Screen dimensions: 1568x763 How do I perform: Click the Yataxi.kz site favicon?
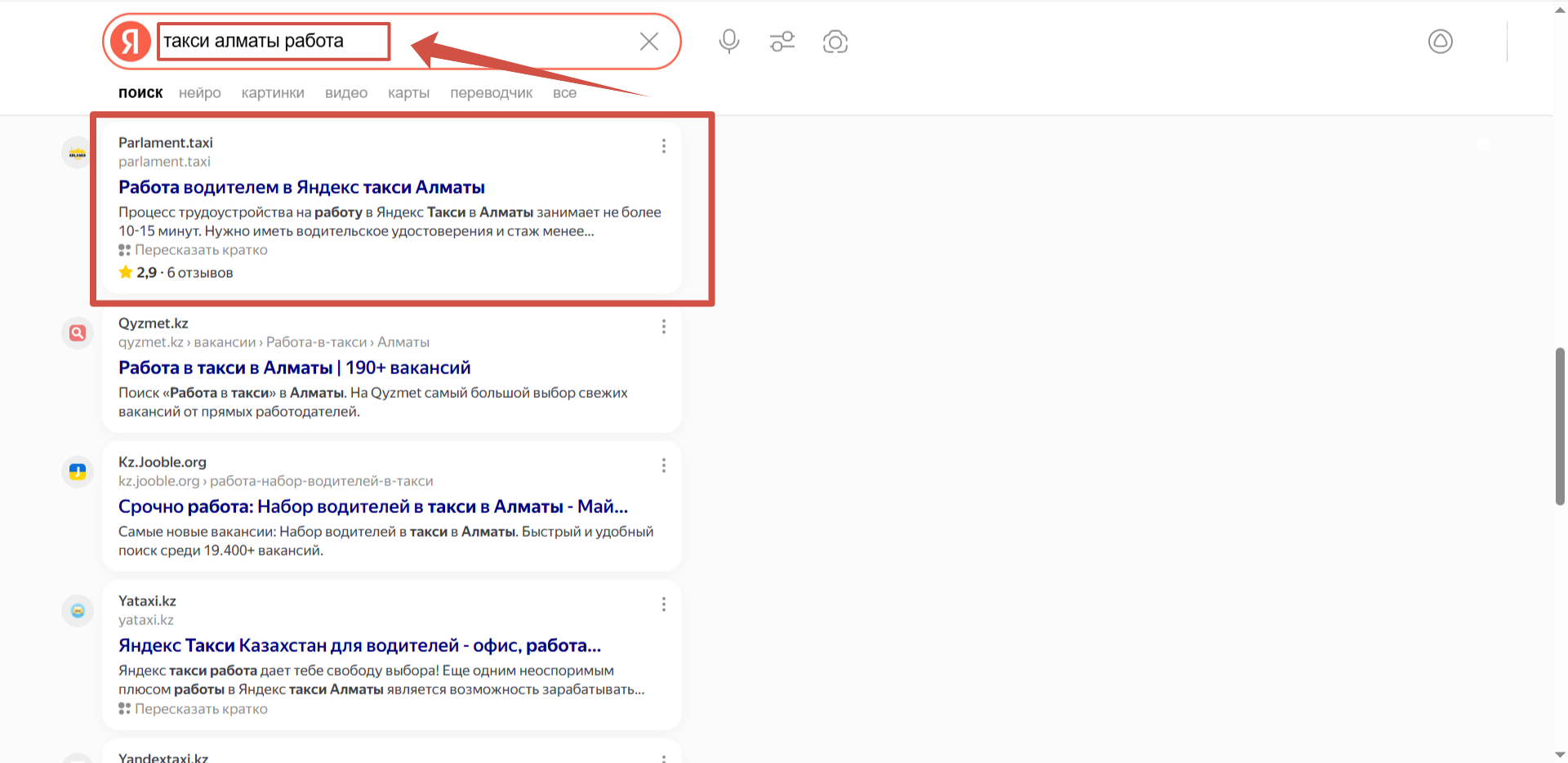tap(78, 610)
